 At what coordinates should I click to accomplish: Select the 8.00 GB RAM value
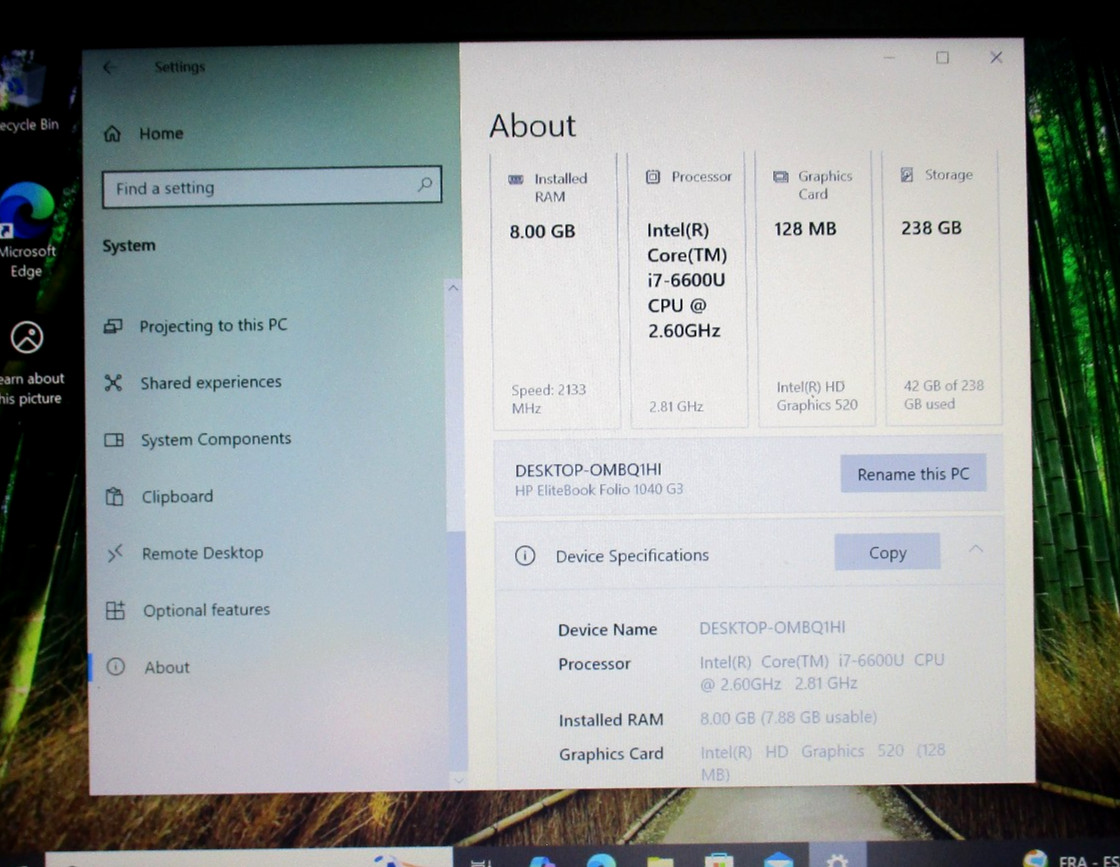click(x=542, y=231)
